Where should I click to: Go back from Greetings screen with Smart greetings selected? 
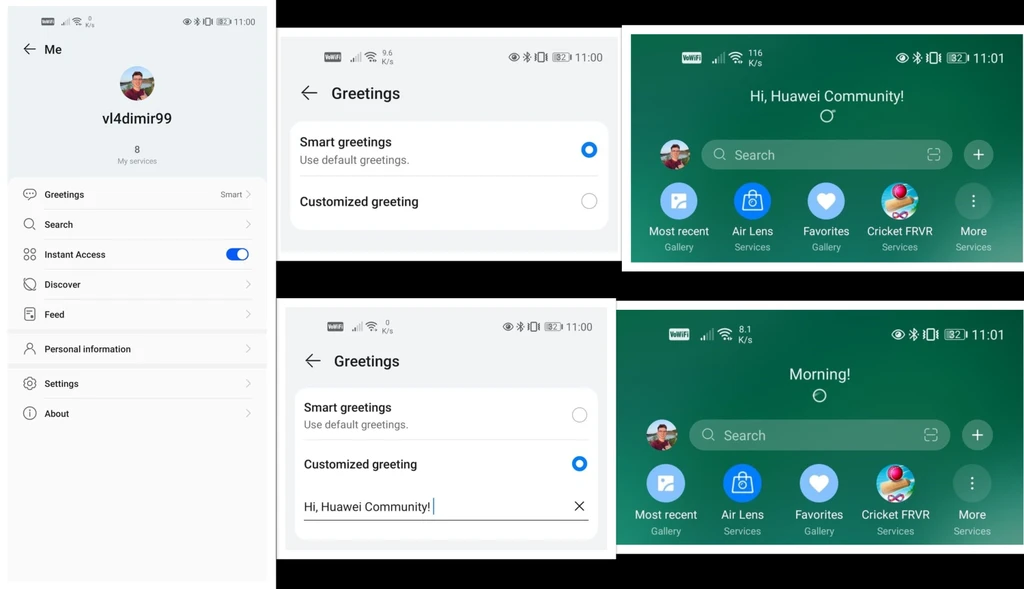pyautogui.click(x=309, y=93)
